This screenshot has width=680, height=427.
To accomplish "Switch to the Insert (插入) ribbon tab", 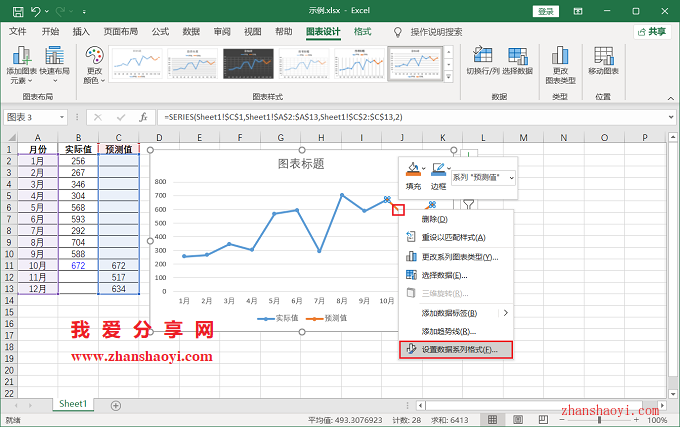I will tap(81, 32).
